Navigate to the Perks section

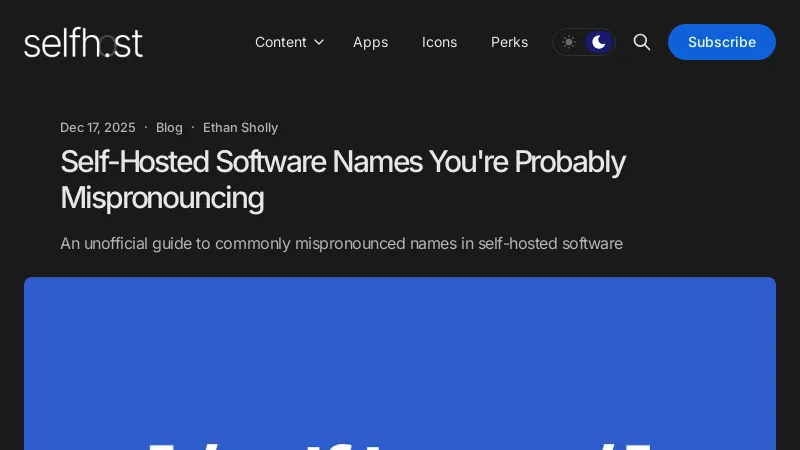coord(509,42)
